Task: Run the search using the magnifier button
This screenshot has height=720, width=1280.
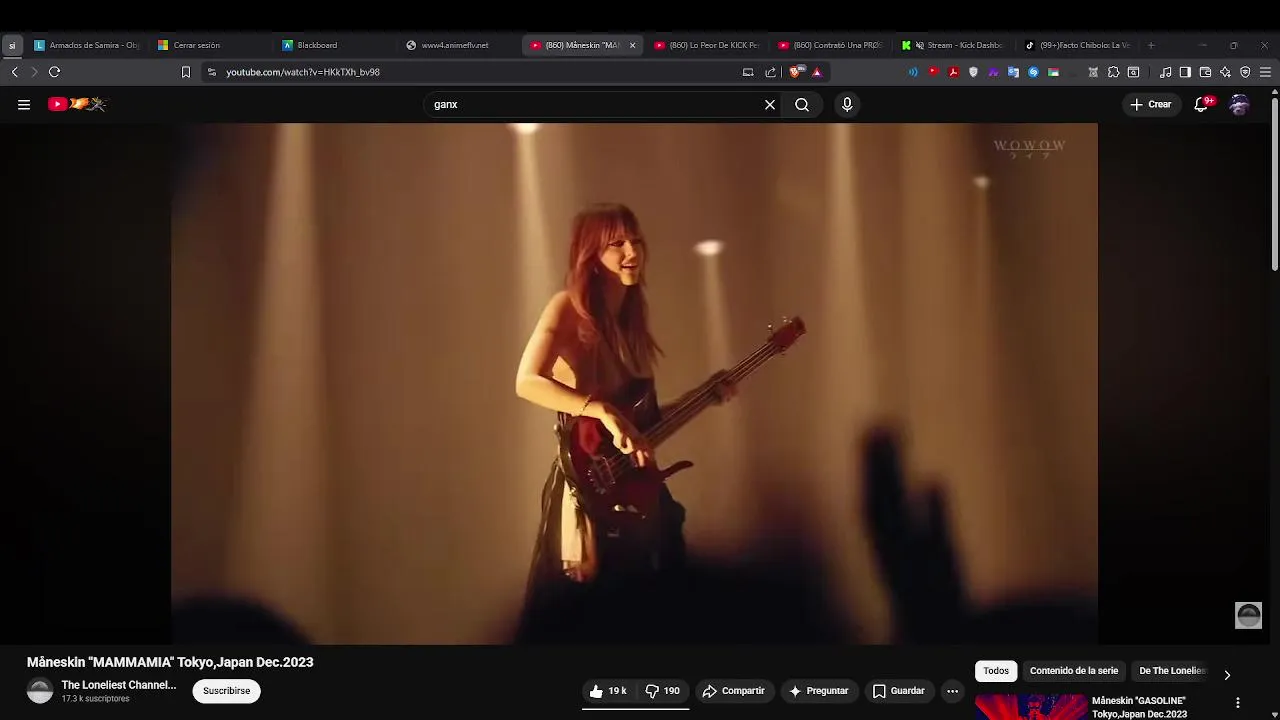Action: coord(802,104)
